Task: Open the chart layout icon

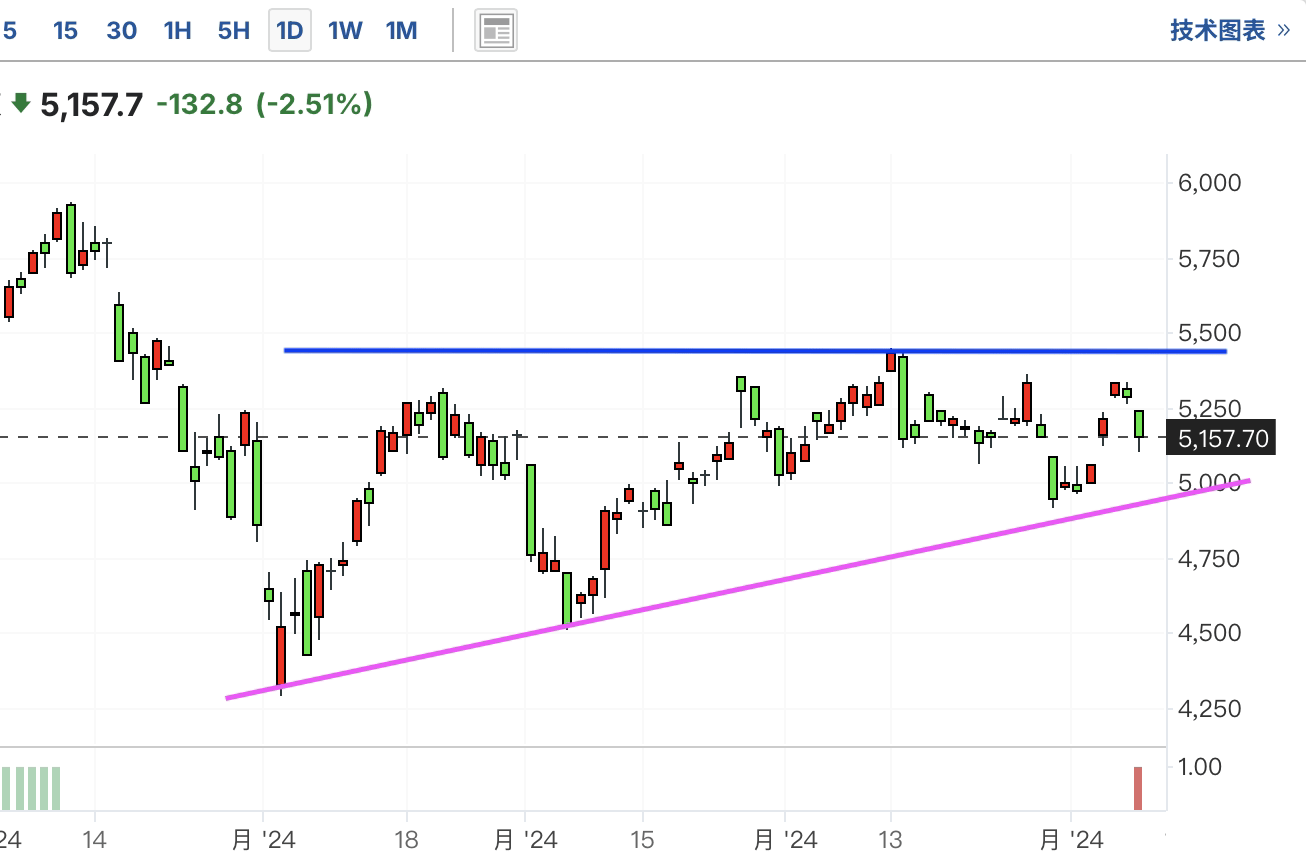Action: pyautogui.click(x=495, y=31)
